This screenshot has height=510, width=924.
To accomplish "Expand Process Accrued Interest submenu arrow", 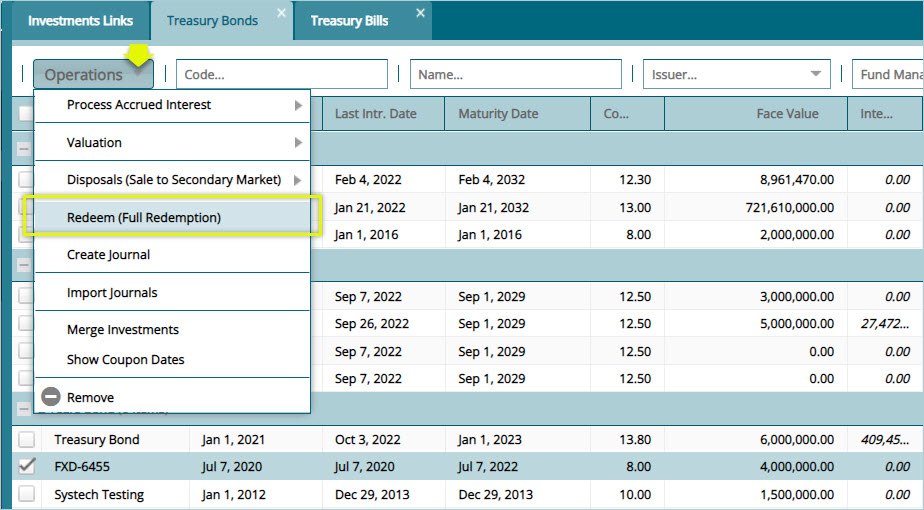I will click(298, 105).
